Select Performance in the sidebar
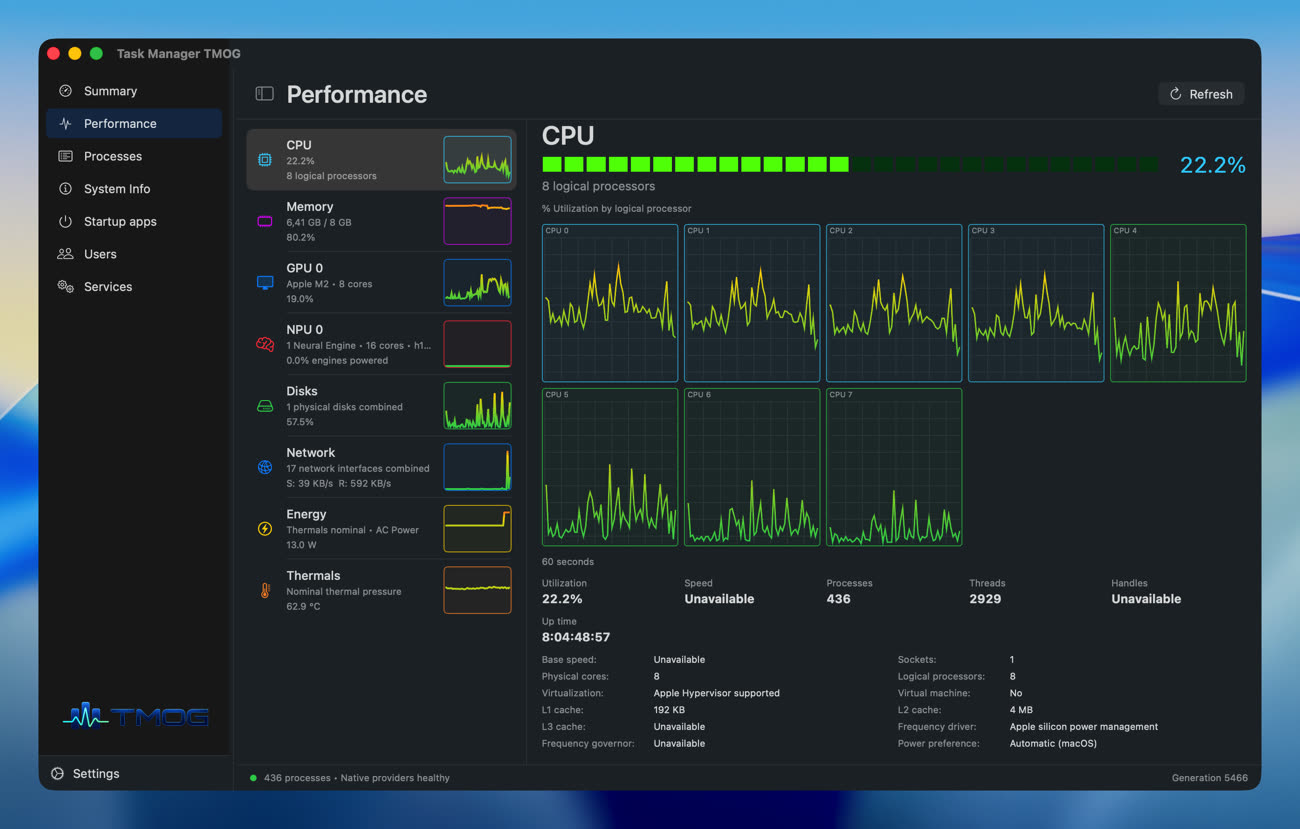This screenshot has width=1300, height=829. click(134, 124)
